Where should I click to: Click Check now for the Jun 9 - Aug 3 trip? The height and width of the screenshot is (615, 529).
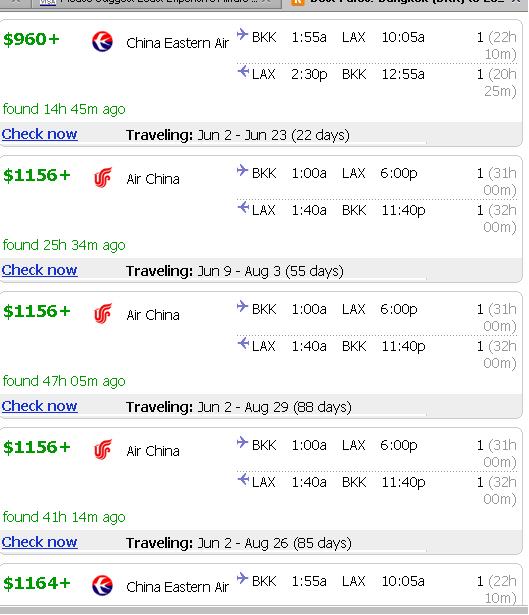[40, 270]
